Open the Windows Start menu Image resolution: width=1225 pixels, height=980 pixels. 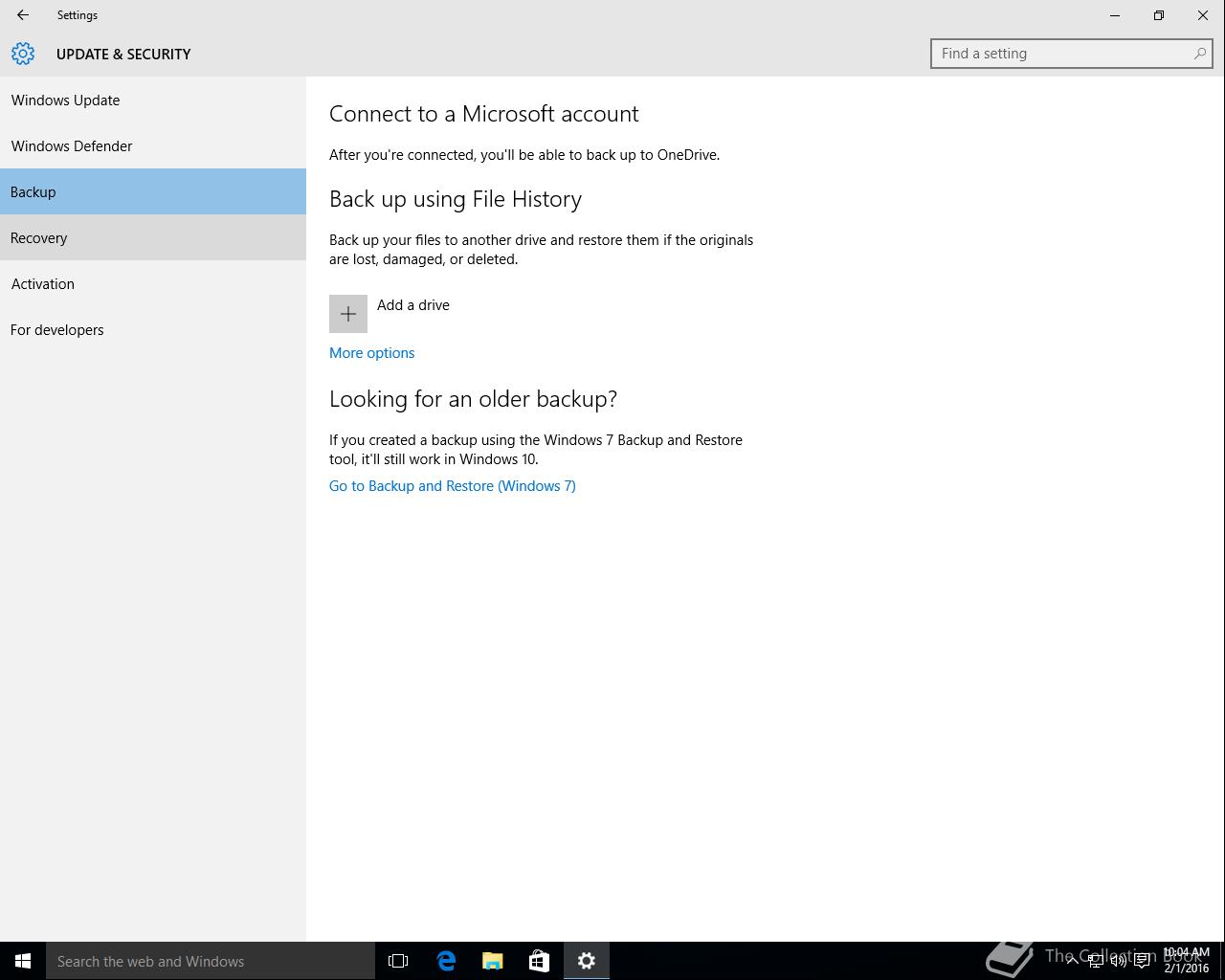pos(23,961)
